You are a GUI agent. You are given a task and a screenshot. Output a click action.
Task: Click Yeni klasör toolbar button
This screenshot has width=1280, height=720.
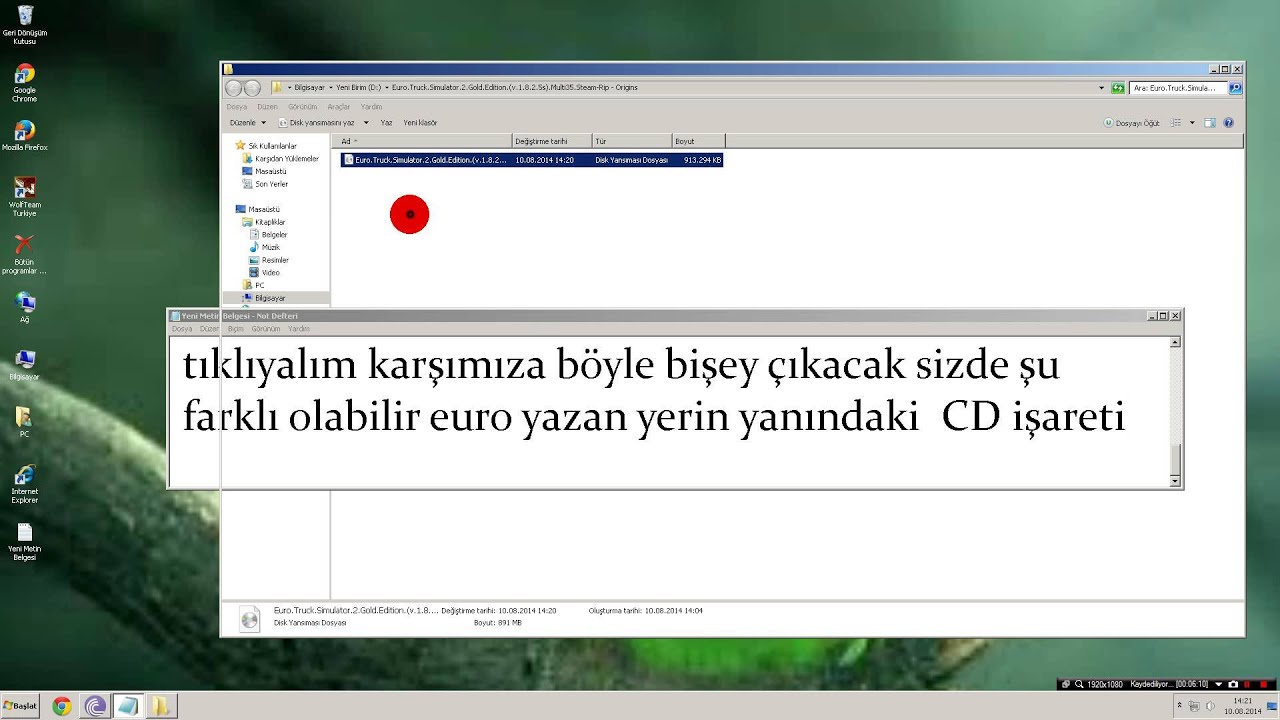[420, 123]
